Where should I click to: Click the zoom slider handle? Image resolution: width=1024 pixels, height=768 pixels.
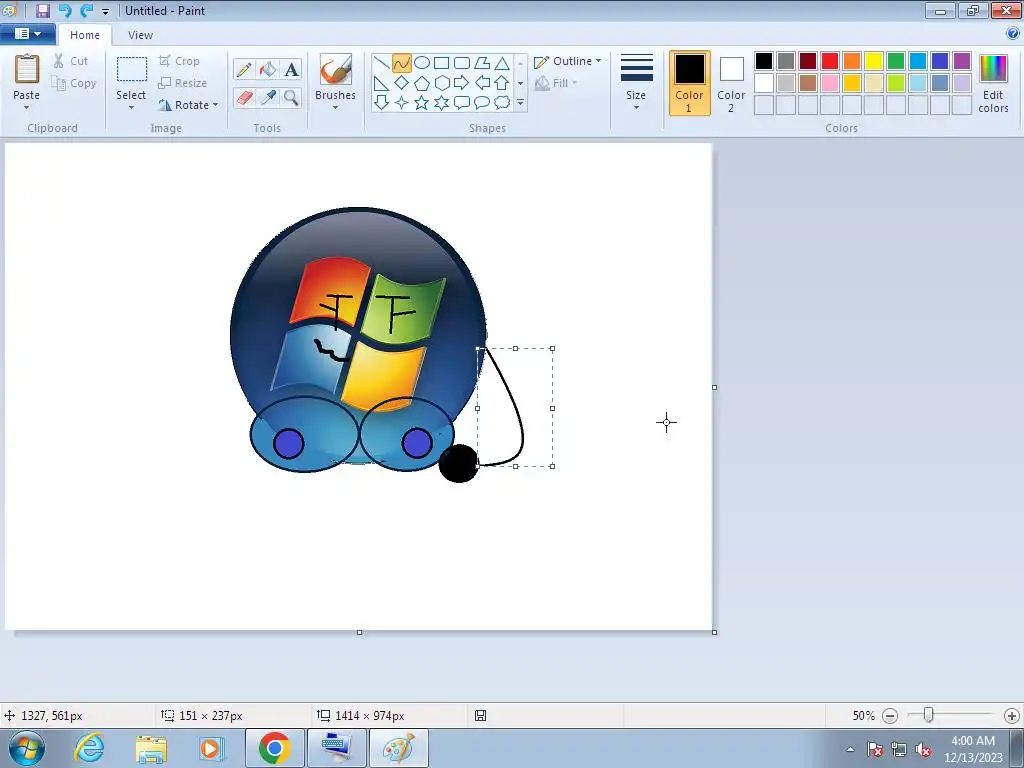[x=928, y=716]
